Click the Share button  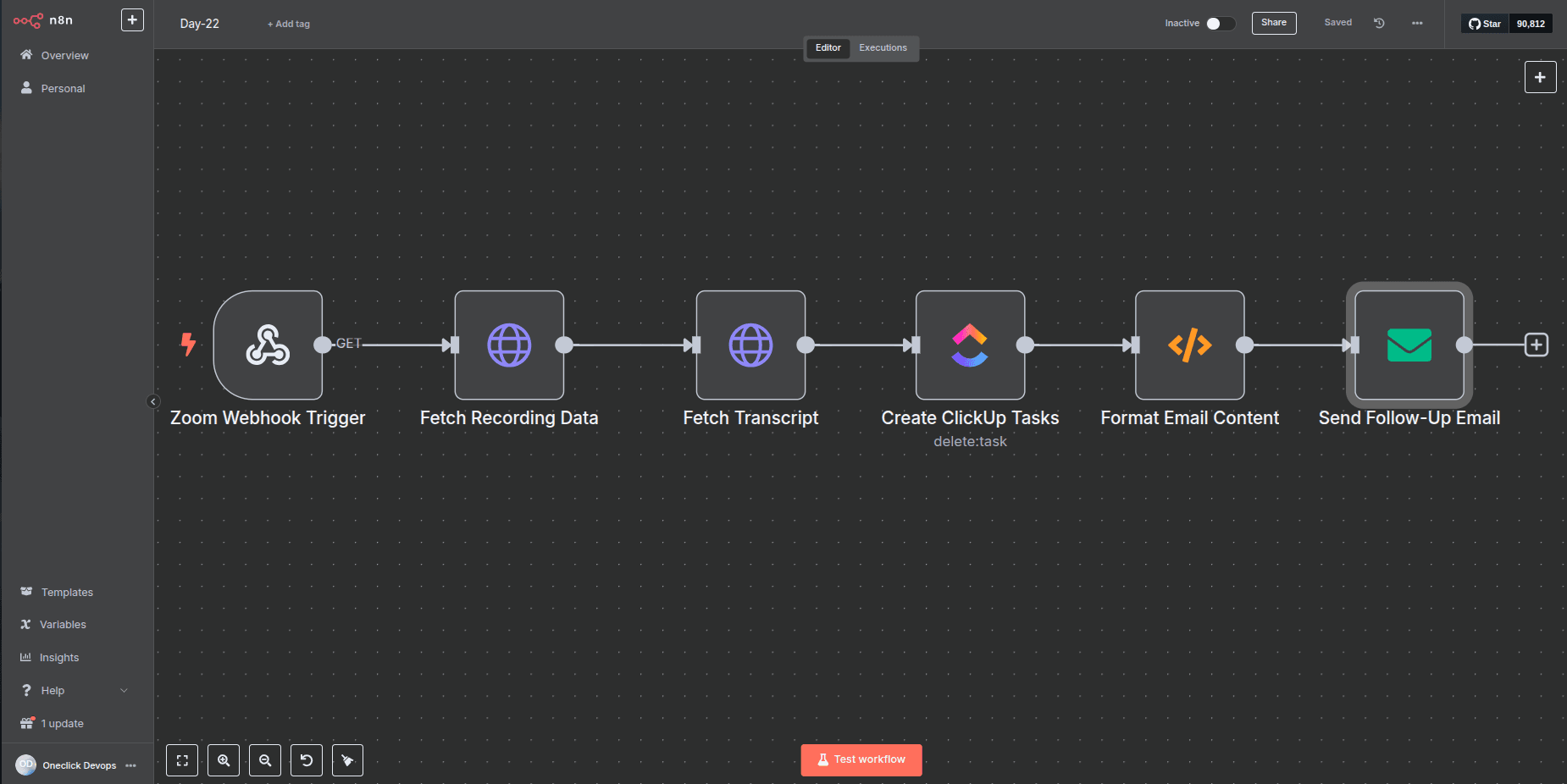click(1274, 23)
